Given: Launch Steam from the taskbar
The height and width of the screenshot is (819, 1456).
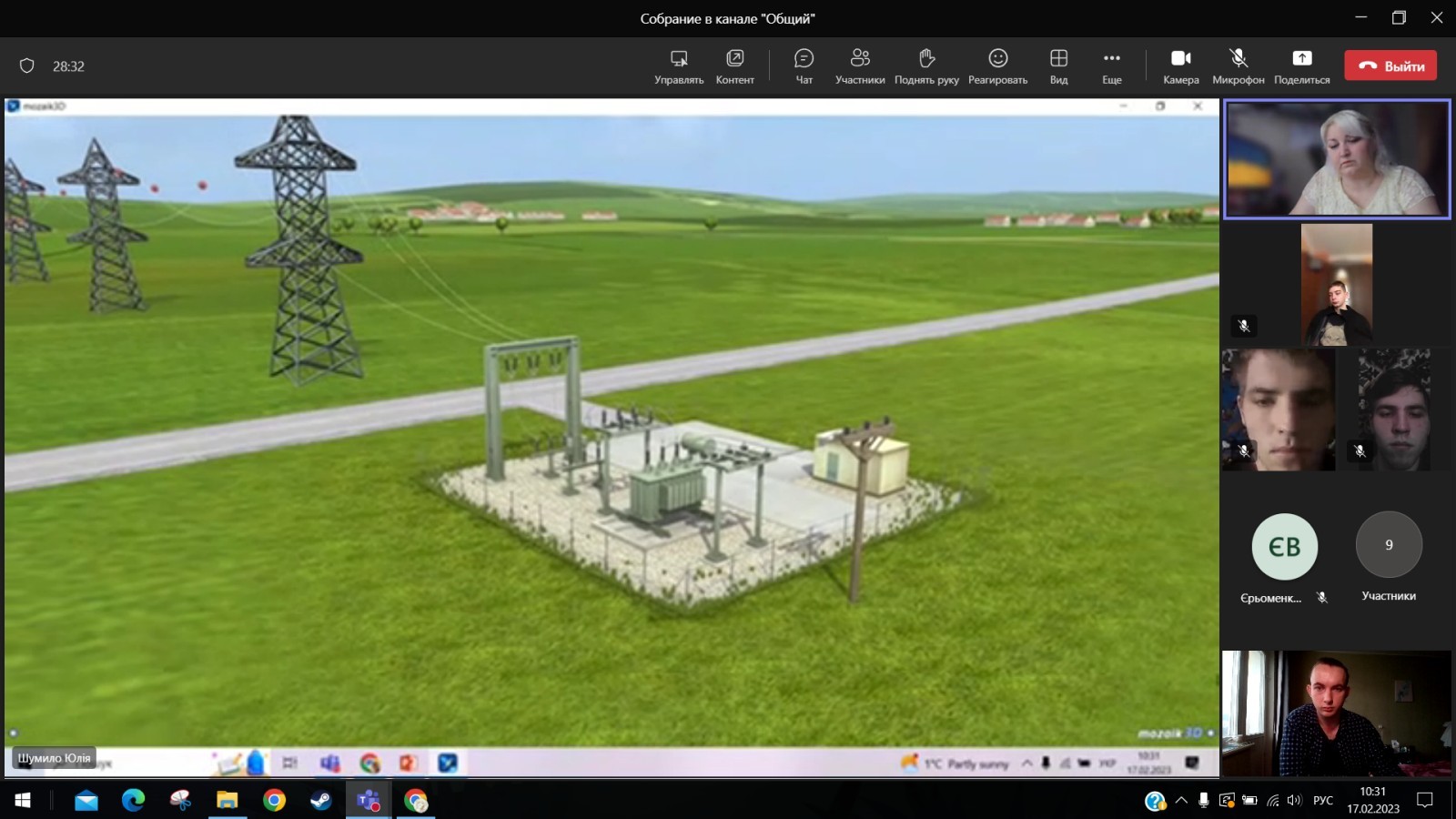Looking at the screenshot, I should coord(321,801).
